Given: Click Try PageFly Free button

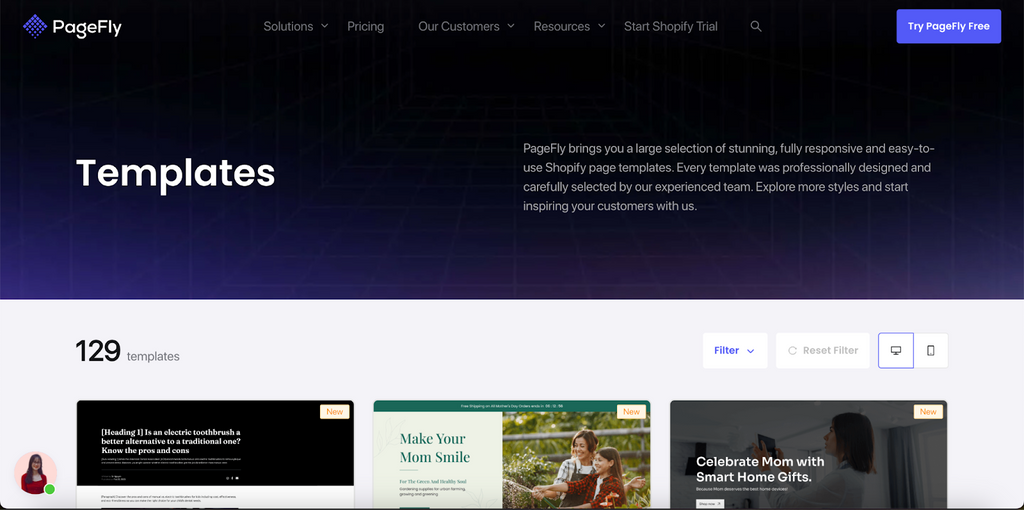Looking at the screenshot, I should (x=948, y=26).
